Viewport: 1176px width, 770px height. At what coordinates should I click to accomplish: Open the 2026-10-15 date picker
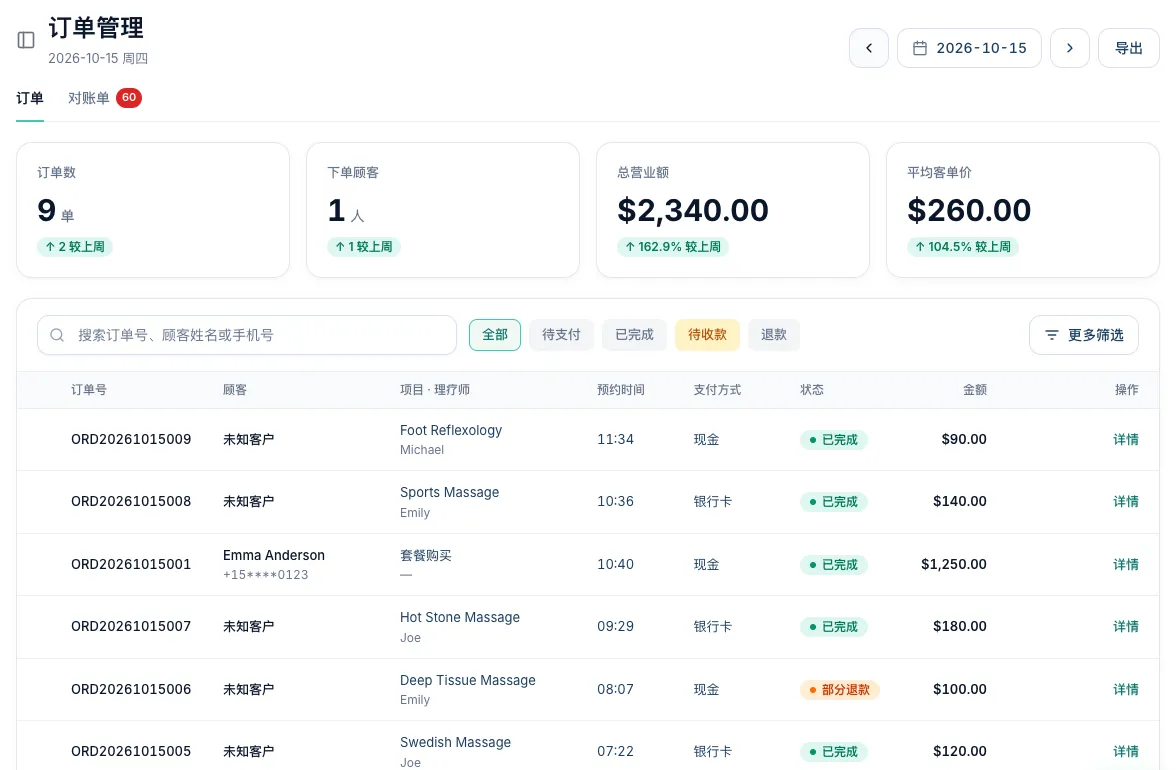coord(969,48)
